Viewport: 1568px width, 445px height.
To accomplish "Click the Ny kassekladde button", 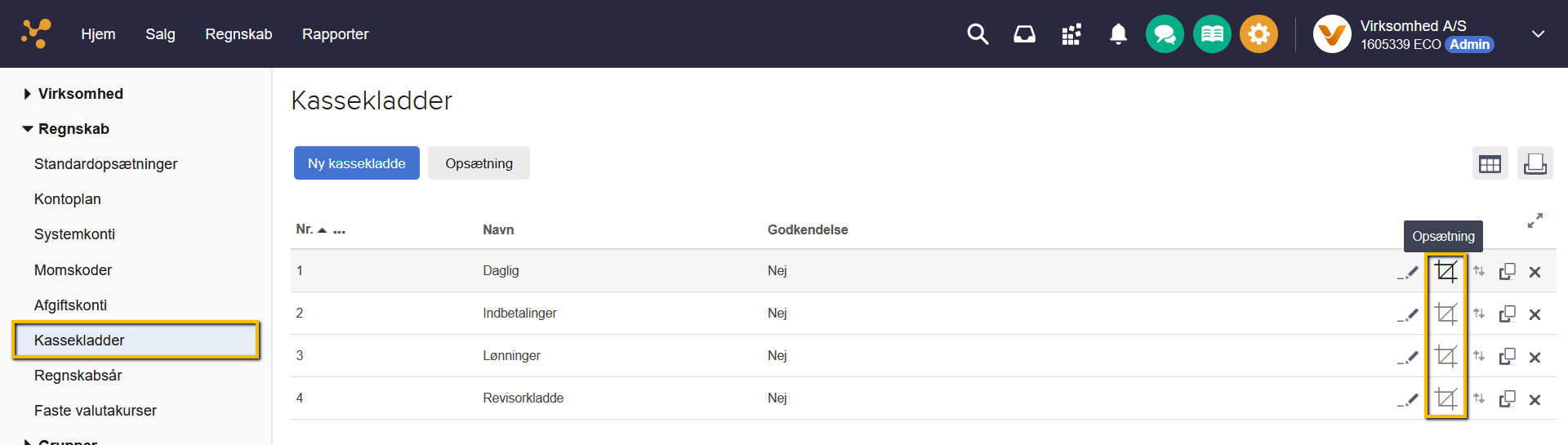I will point(356,163).
